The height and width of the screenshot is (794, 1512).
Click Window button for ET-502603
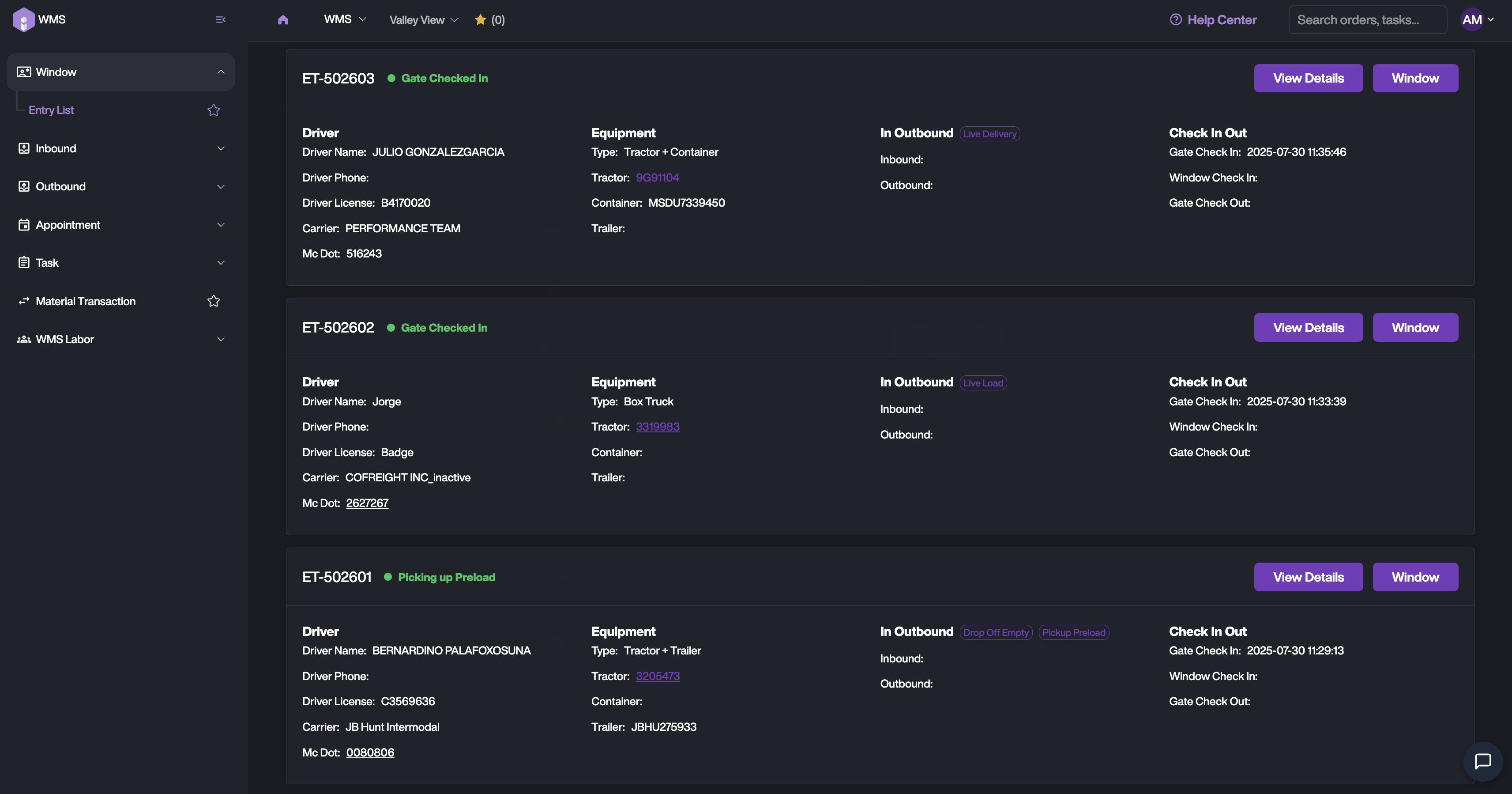[1415, 78]
